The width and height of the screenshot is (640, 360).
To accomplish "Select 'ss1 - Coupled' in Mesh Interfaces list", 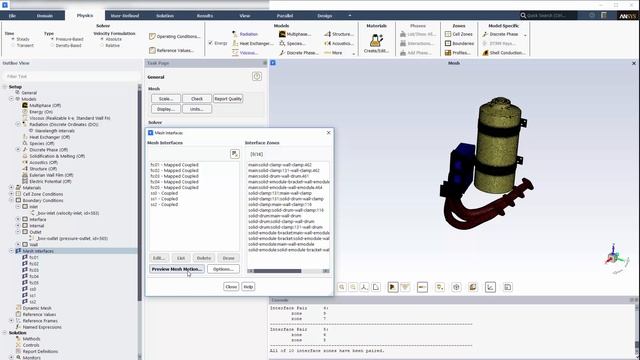I will (x=164, y=199).
